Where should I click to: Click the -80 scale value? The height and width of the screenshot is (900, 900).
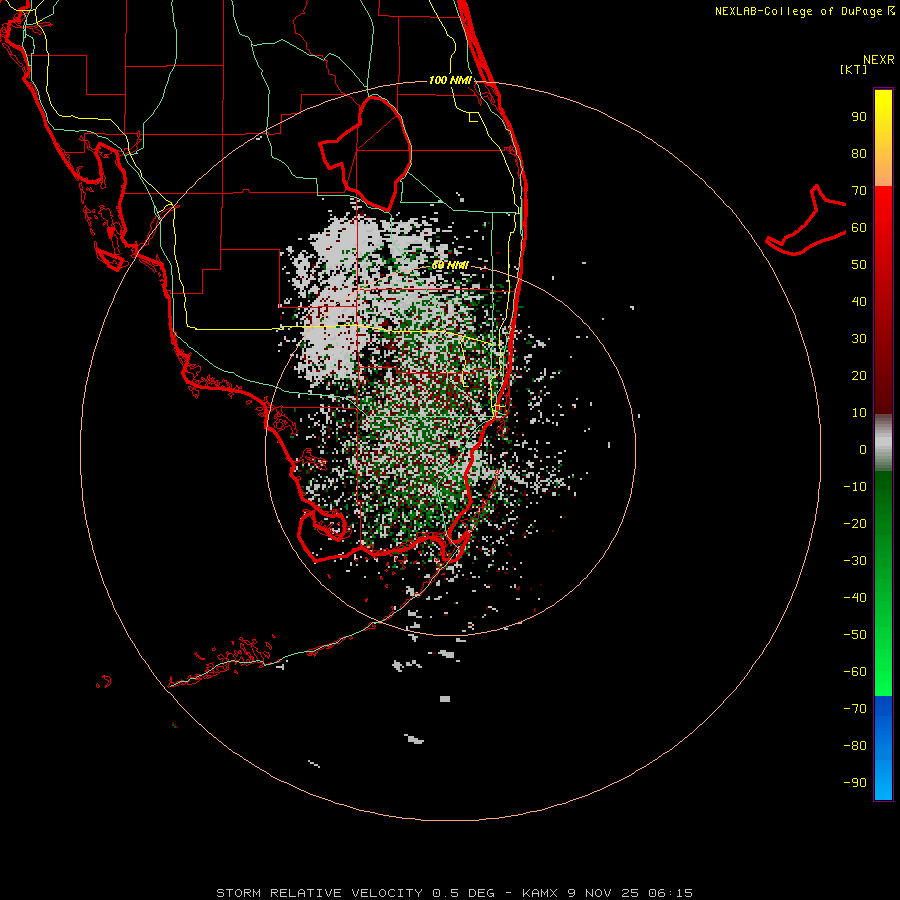click(855, 746)
